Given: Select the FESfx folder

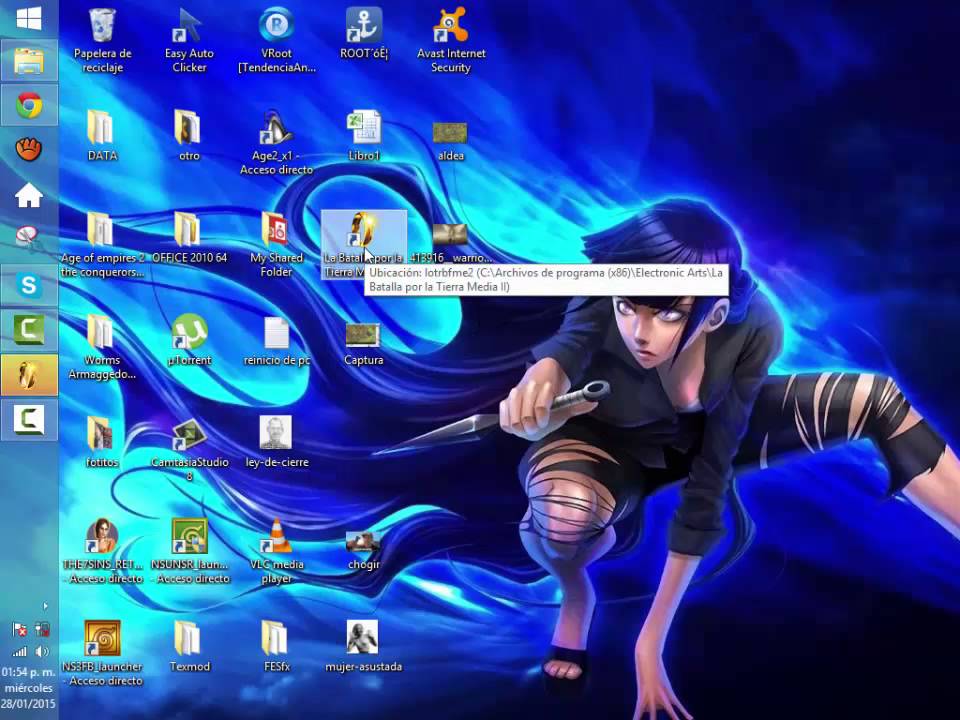Looking at the screenshot, I should point(277,647).
